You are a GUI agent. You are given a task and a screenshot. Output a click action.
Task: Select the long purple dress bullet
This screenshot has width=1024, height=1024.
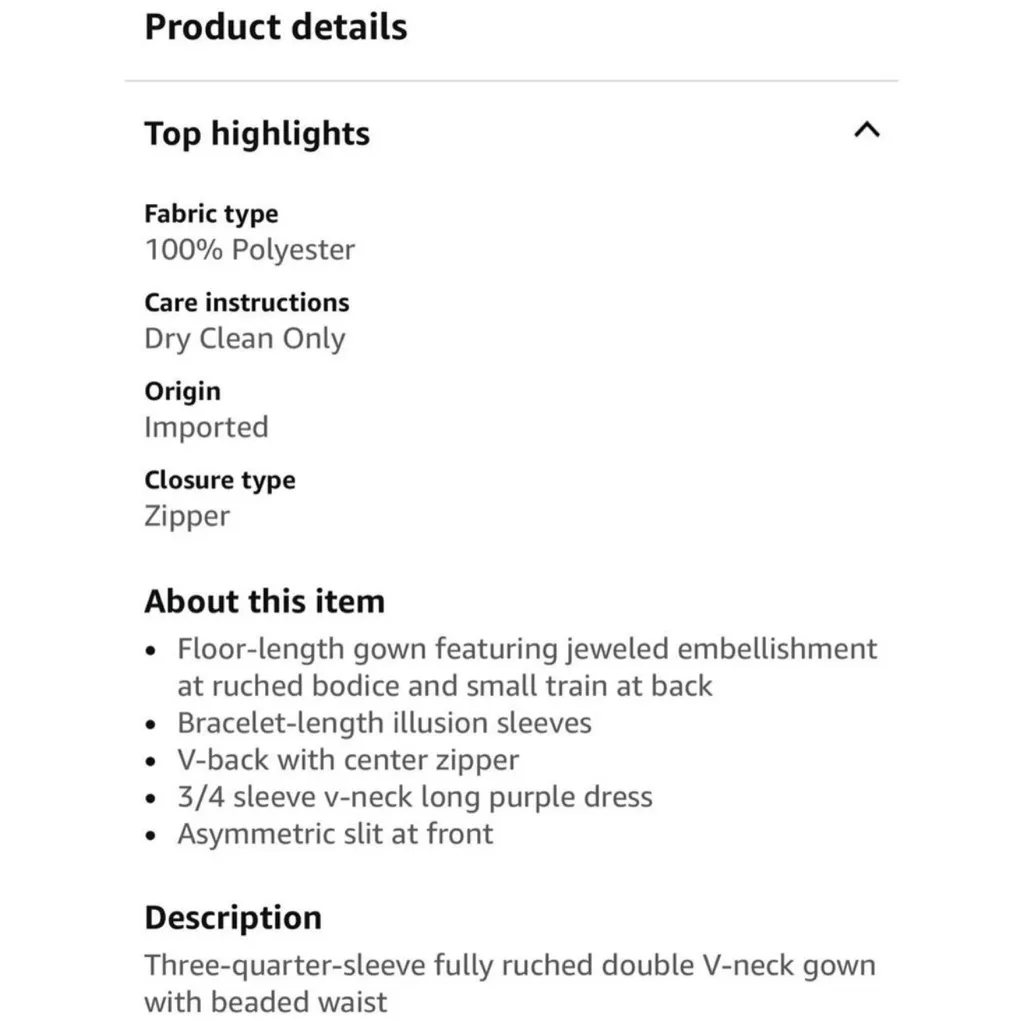414,797
